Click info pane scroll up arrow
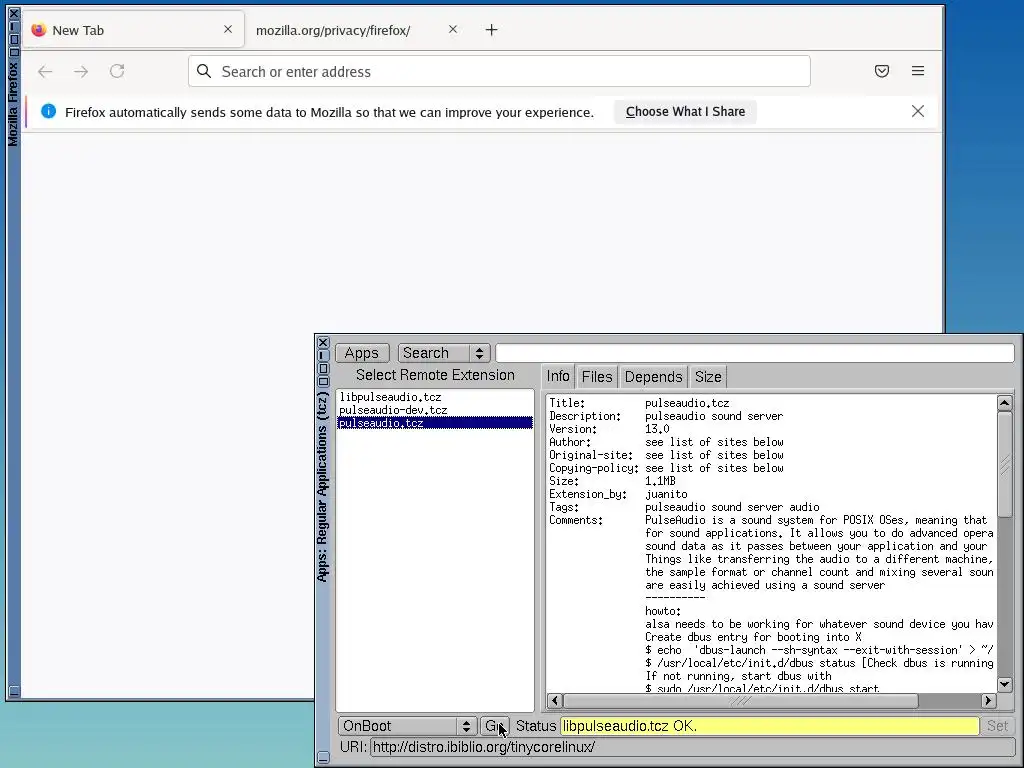1024x768 pixels. (x=1004, y=403)
